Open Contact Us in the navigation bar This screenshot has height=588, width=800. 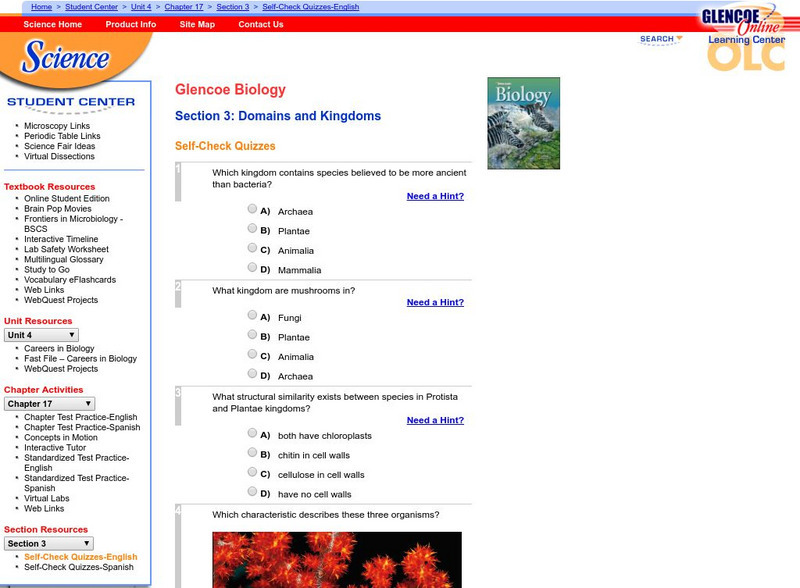click(x=261, y=24)
